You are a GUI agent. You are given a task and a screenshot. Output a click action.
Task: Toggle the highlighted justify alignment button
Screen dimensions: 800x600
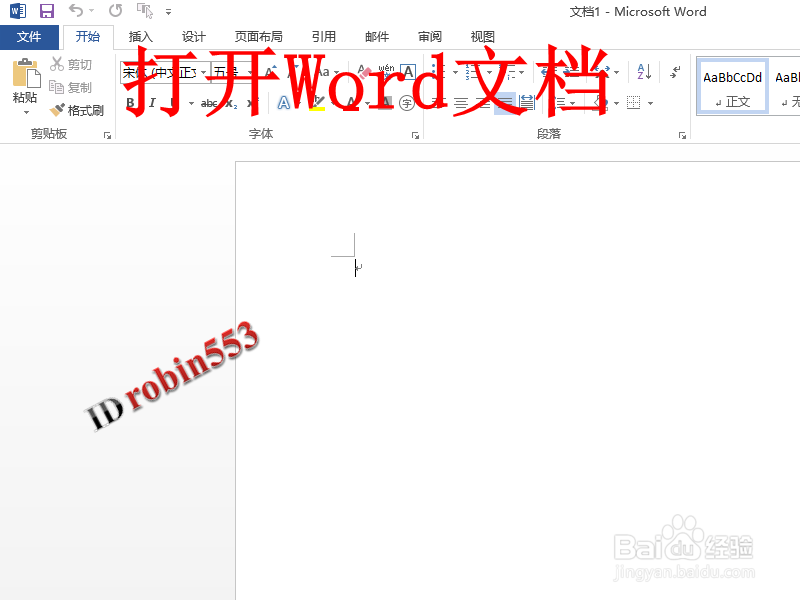tap(505, 103)
